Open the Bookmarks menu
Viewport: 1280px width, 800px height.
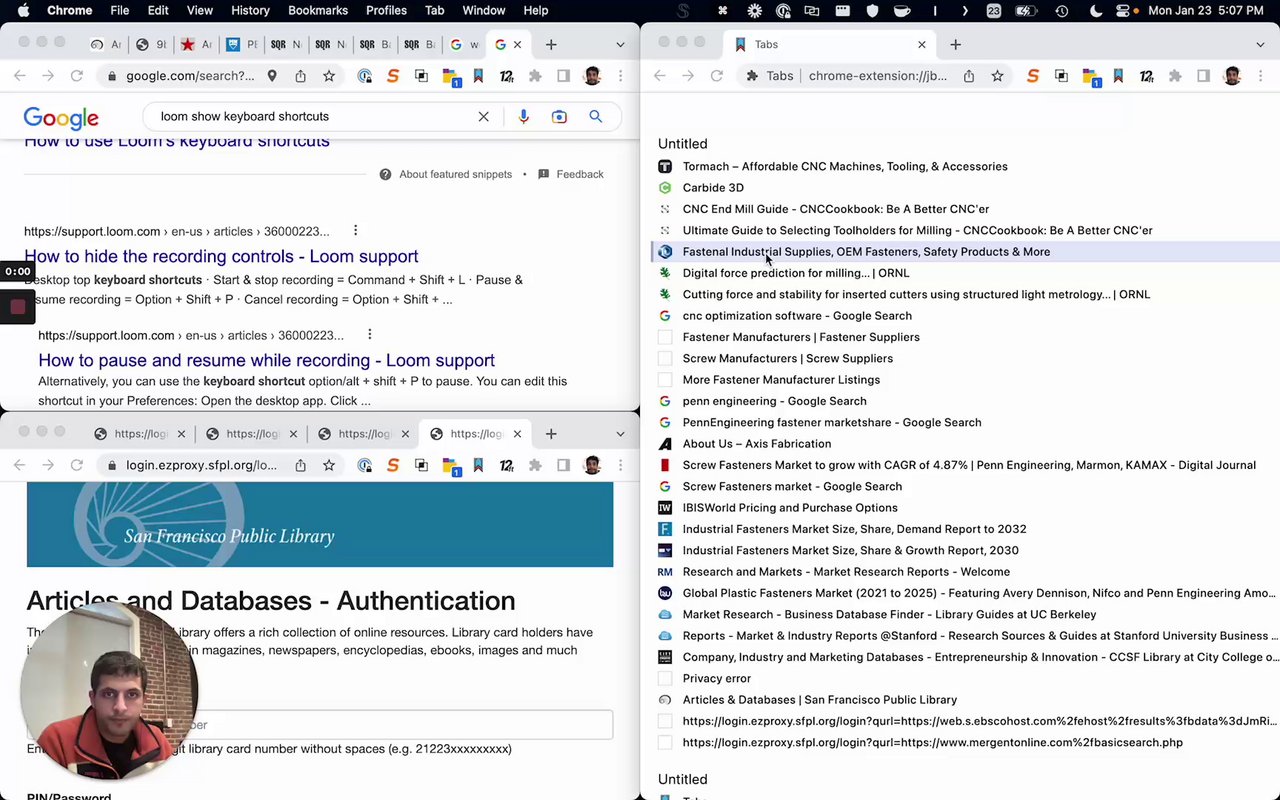coord(318,11)
